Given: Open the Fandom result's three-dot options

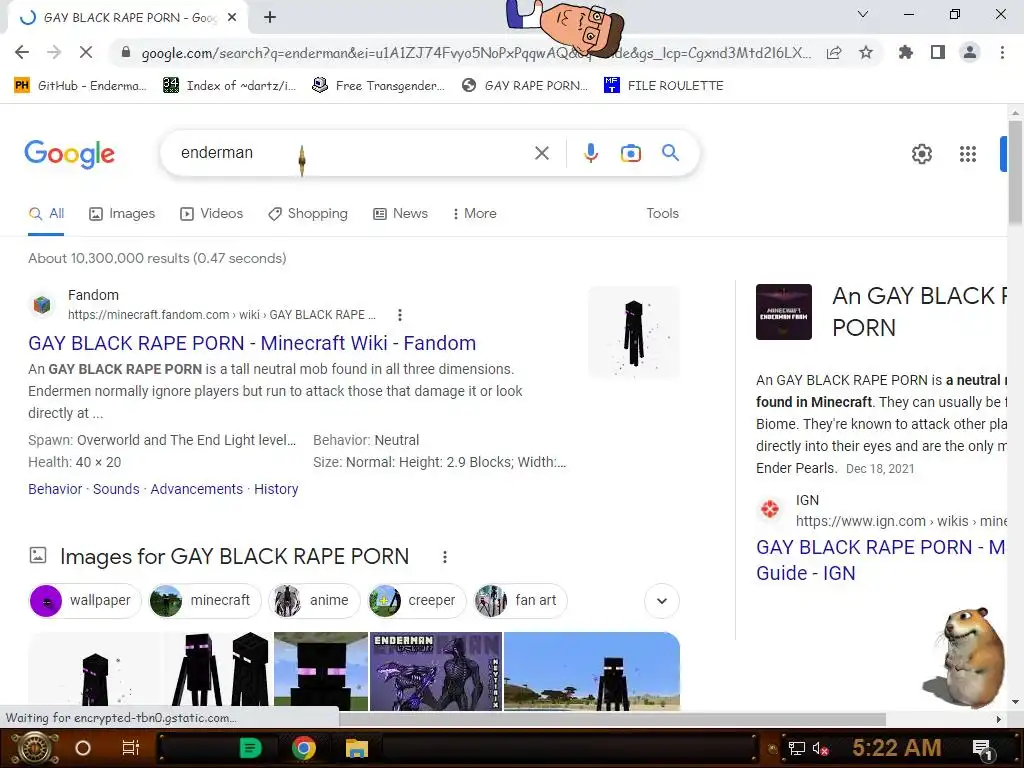Looking at the screenshot, I should pyautogui.click(x=400, y=315).
